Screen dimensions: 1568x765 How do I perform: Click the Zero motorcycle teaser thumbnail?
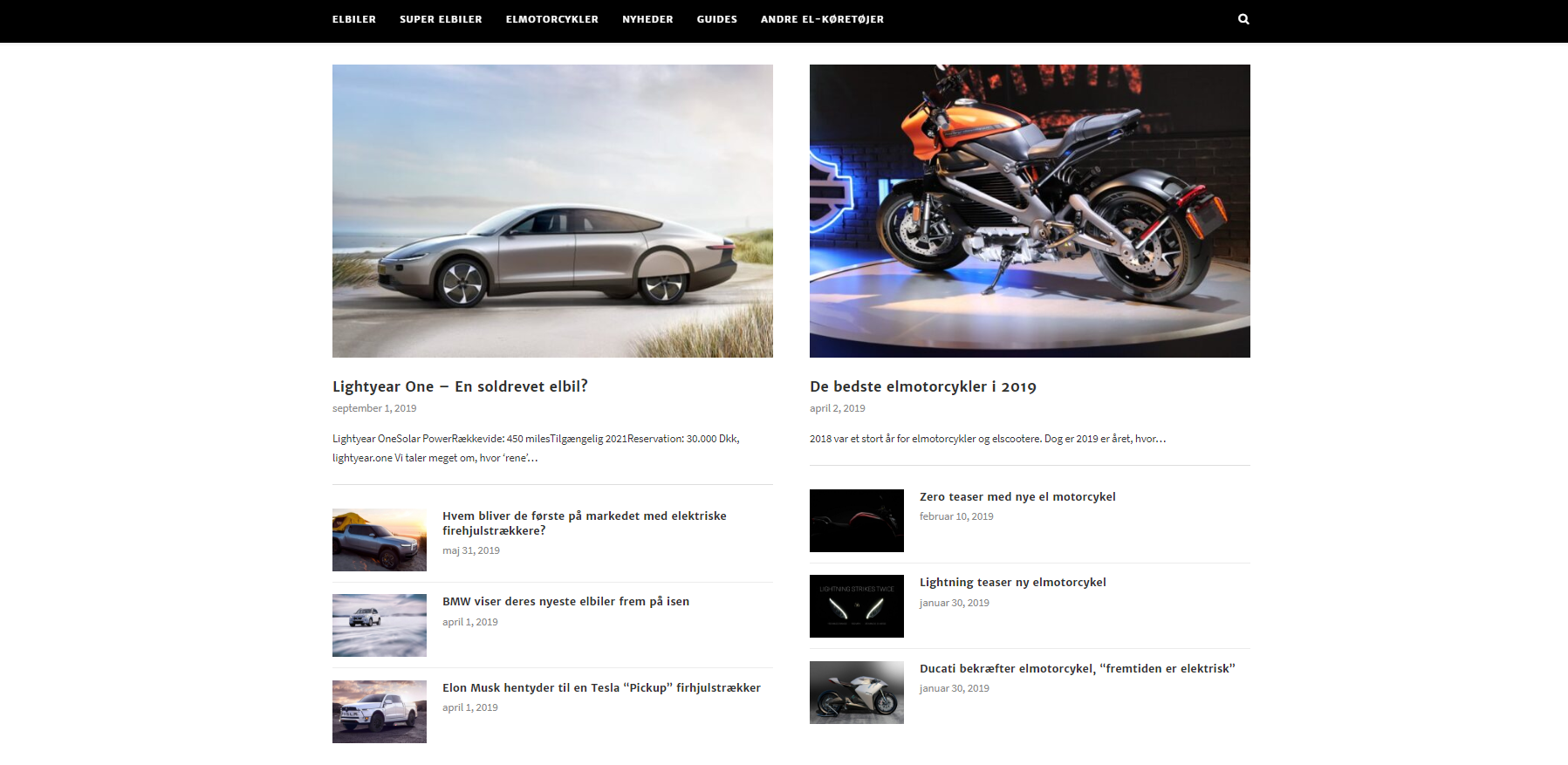click(856, 521)
